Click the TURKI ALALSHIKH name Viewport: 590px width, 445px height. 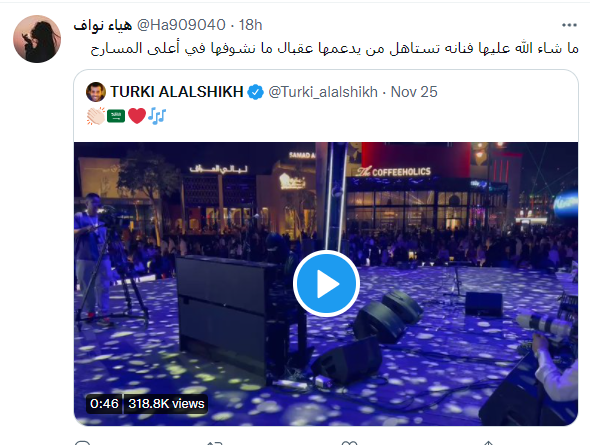[x=176, y=92]
